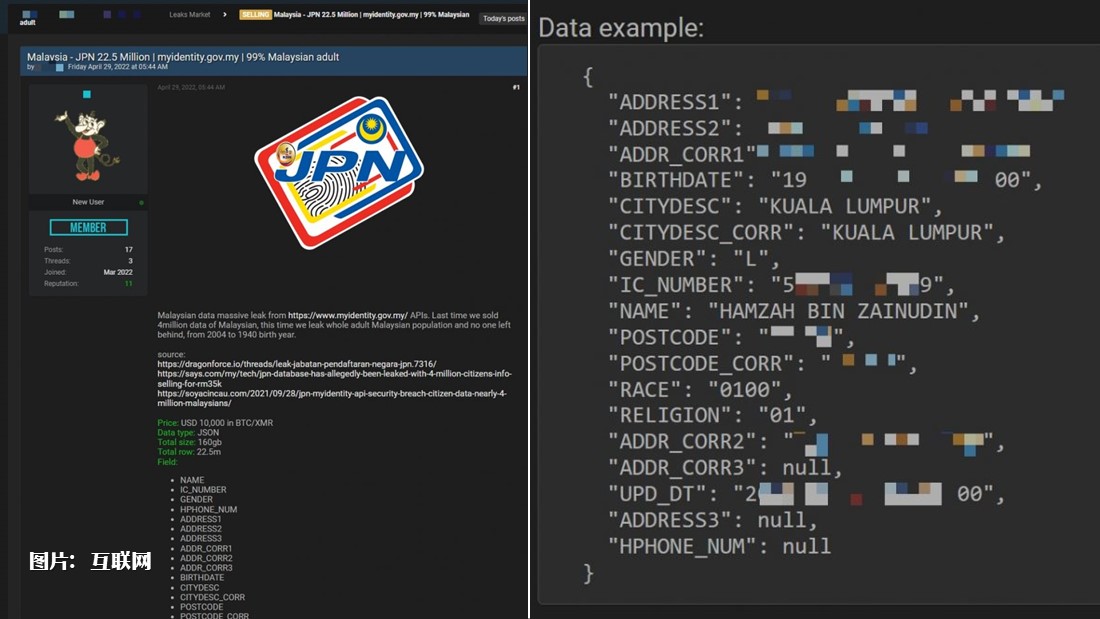1100x619 pixels.
Task: Click the Posts count 17
Action: point(128,250)
